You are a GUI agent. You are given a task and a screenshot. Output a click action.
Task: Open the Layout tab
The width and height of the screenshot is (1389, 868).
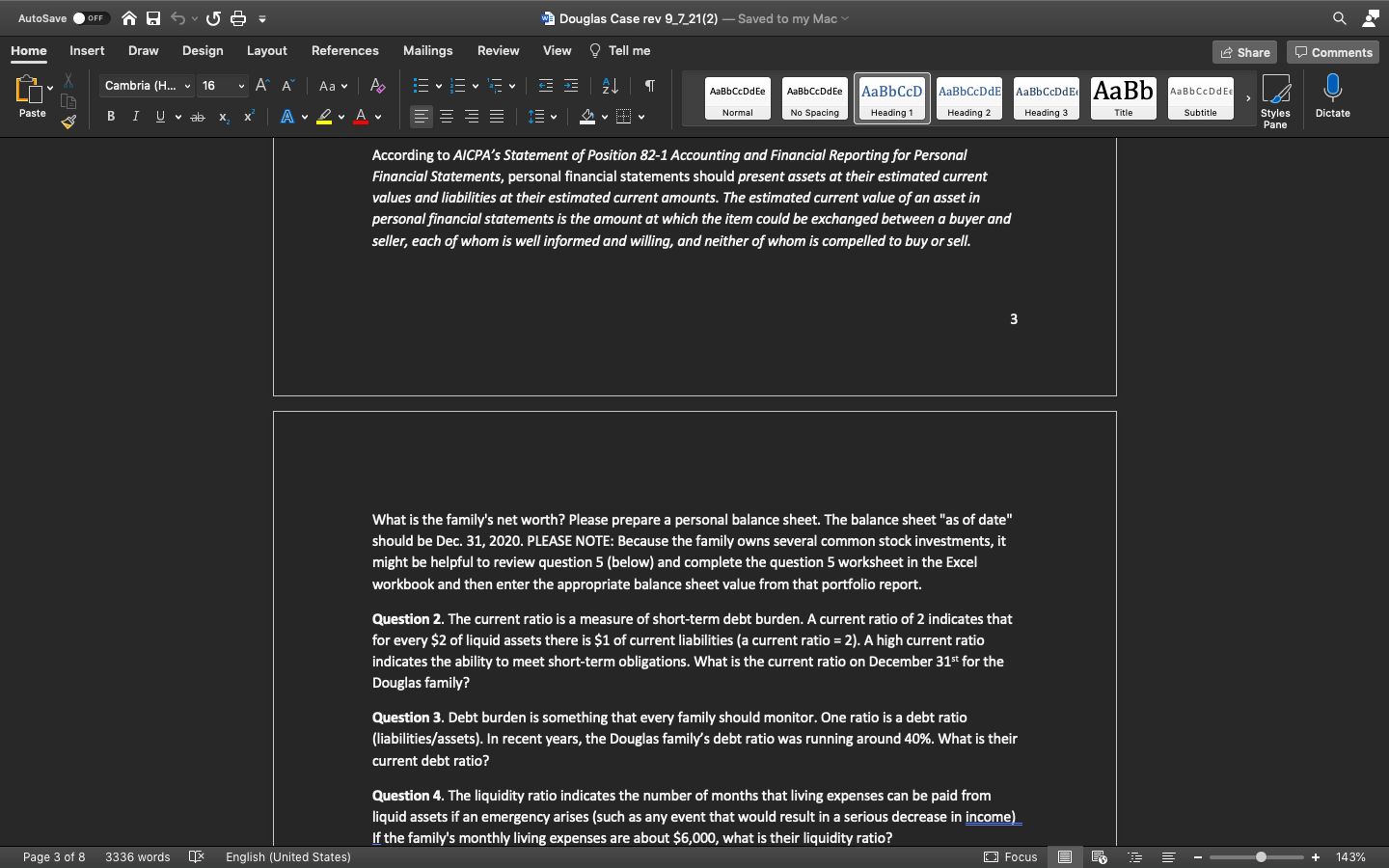(267, 51)
